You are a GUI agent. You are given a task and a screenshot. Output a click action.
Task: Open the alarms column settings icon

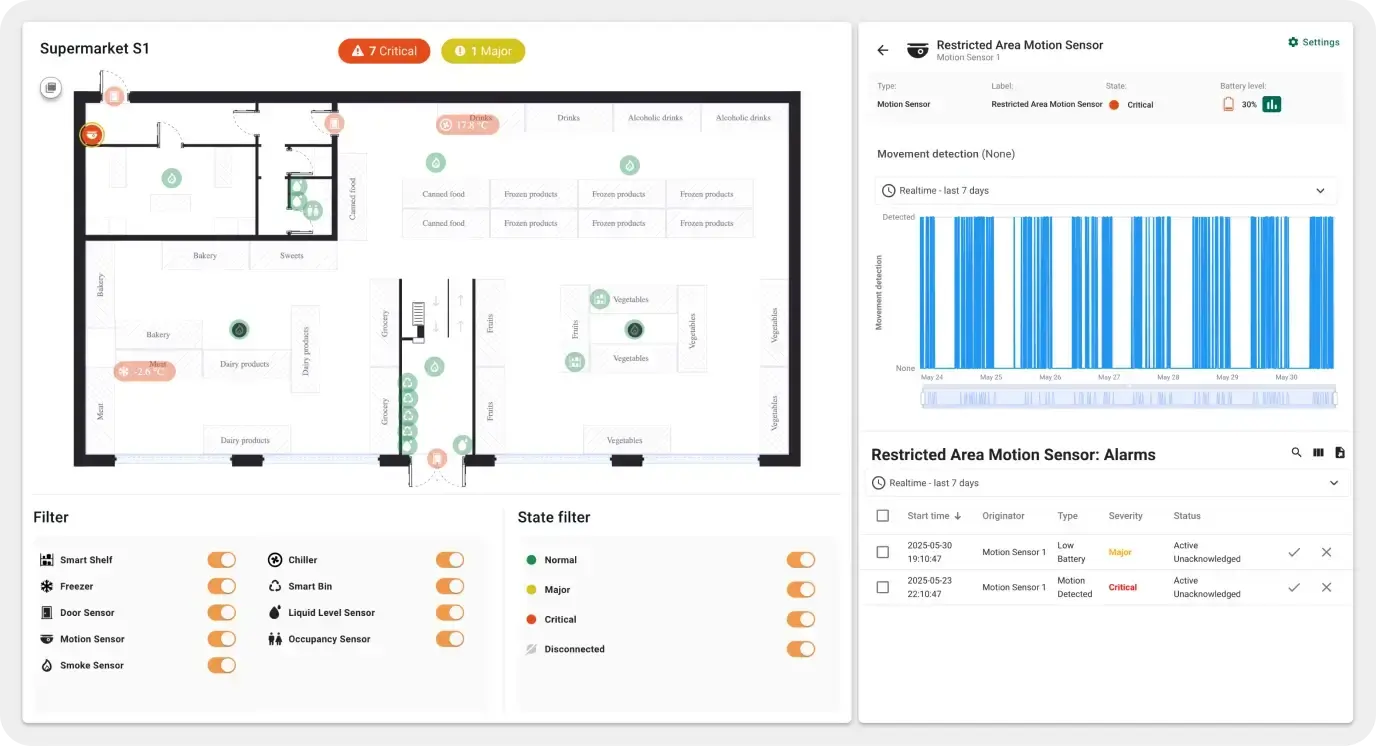tap(1318, 453)
